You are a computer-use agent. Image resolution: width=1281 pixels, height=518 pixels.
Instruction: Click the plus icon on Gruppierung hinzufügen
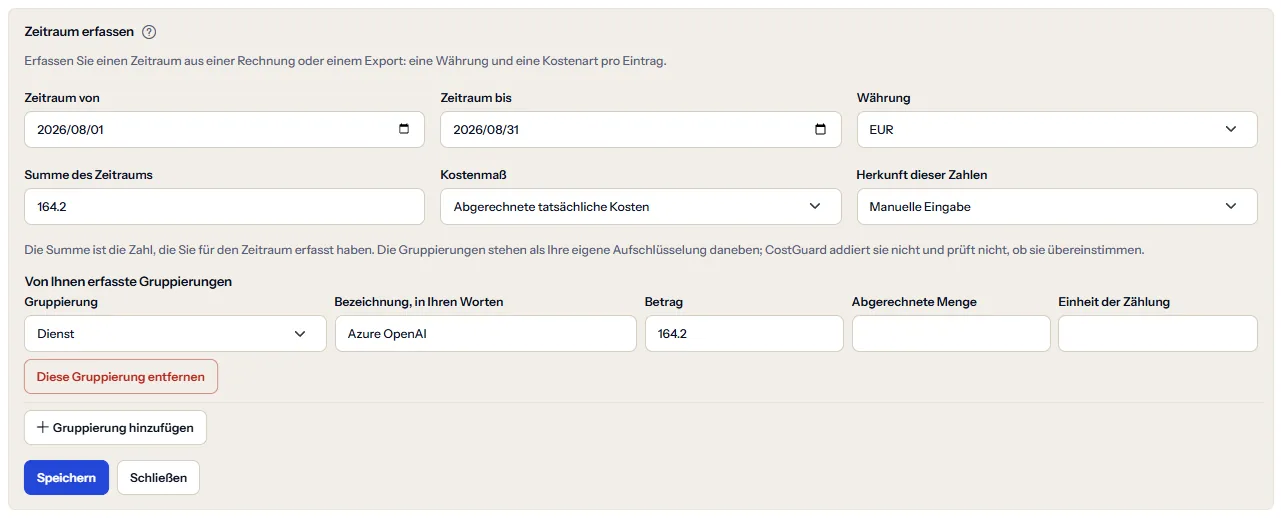(42, 427)
